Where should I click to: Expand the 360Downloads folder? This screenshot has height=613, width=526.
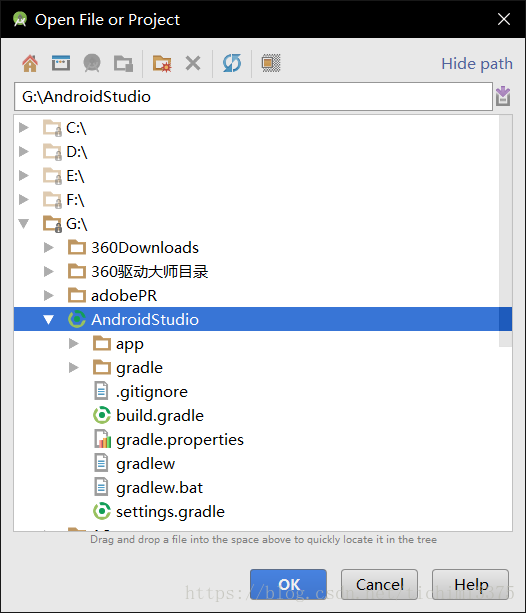tap(48, 247)
